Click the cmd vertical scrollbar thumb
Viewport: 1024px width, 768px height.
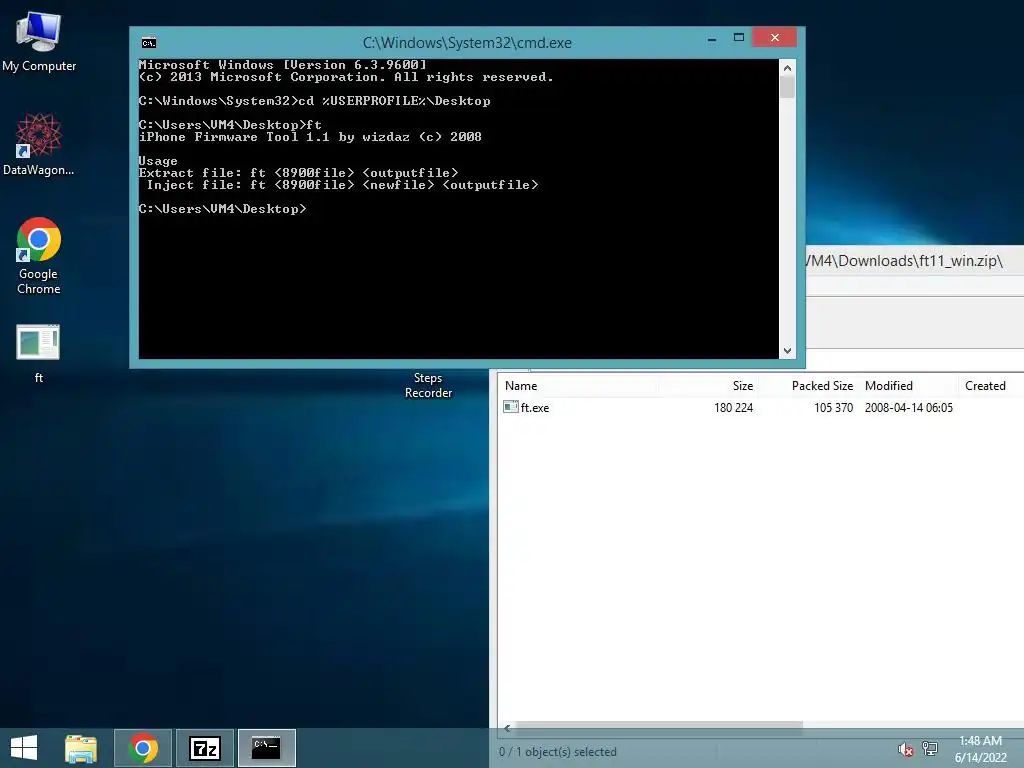pos(787,87)
